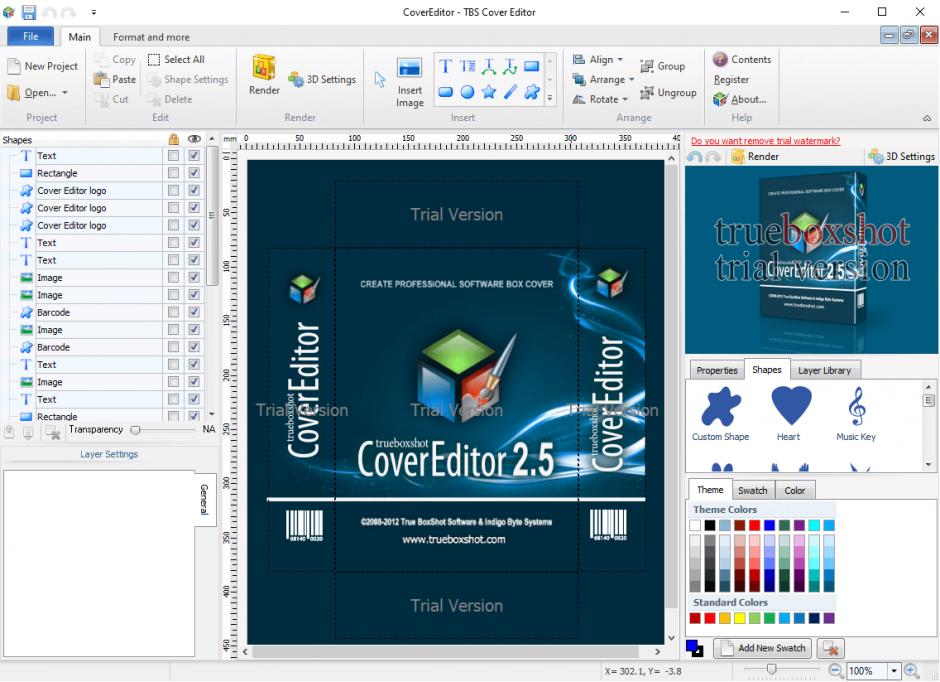Image resolution: width=940 pixels, height=682 pixels.
Task: Click Register in Help group
Action: (731, 79)
